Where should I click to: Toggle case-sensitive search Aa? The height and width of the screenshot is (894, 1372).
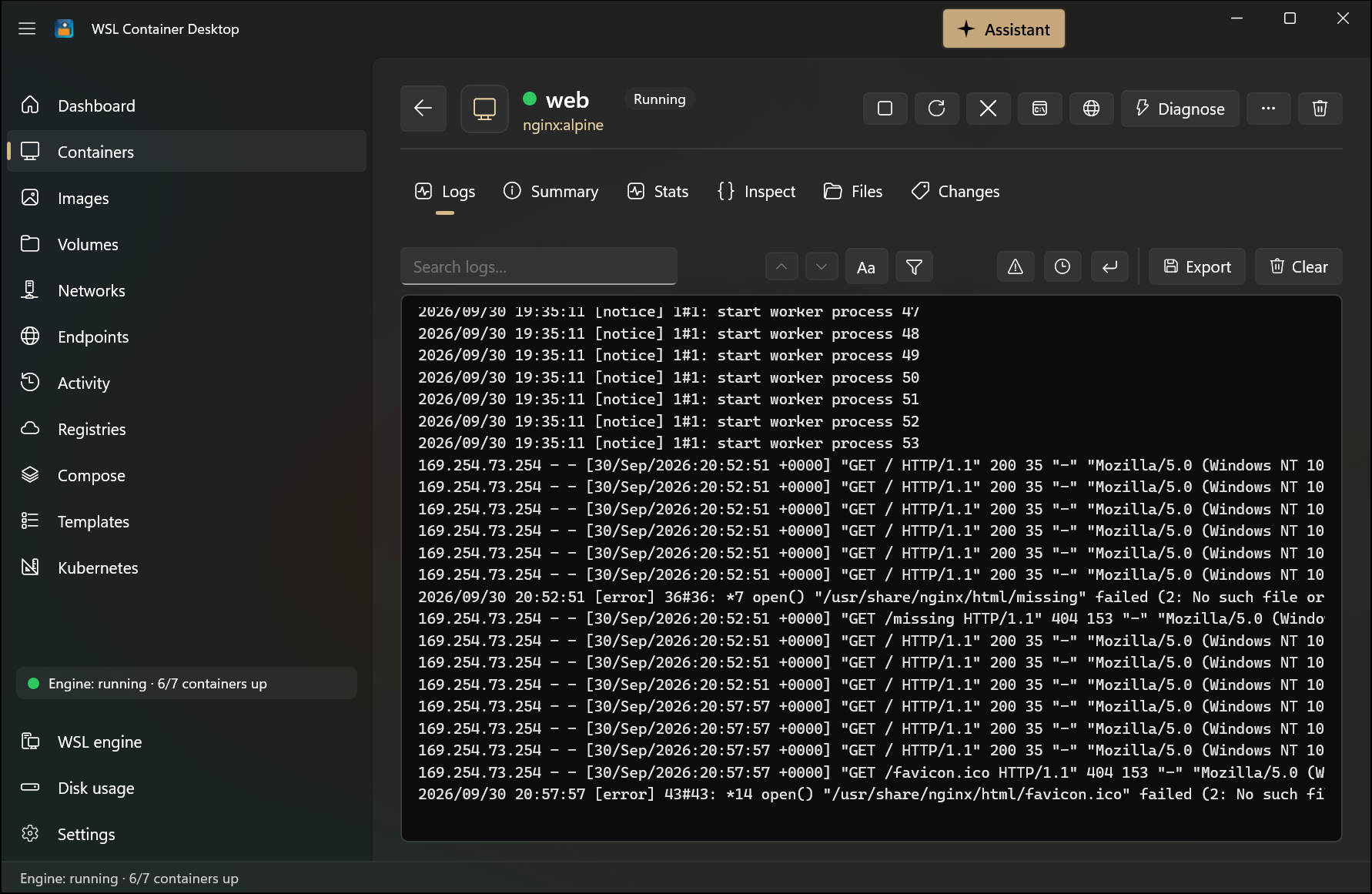point(866,266)
